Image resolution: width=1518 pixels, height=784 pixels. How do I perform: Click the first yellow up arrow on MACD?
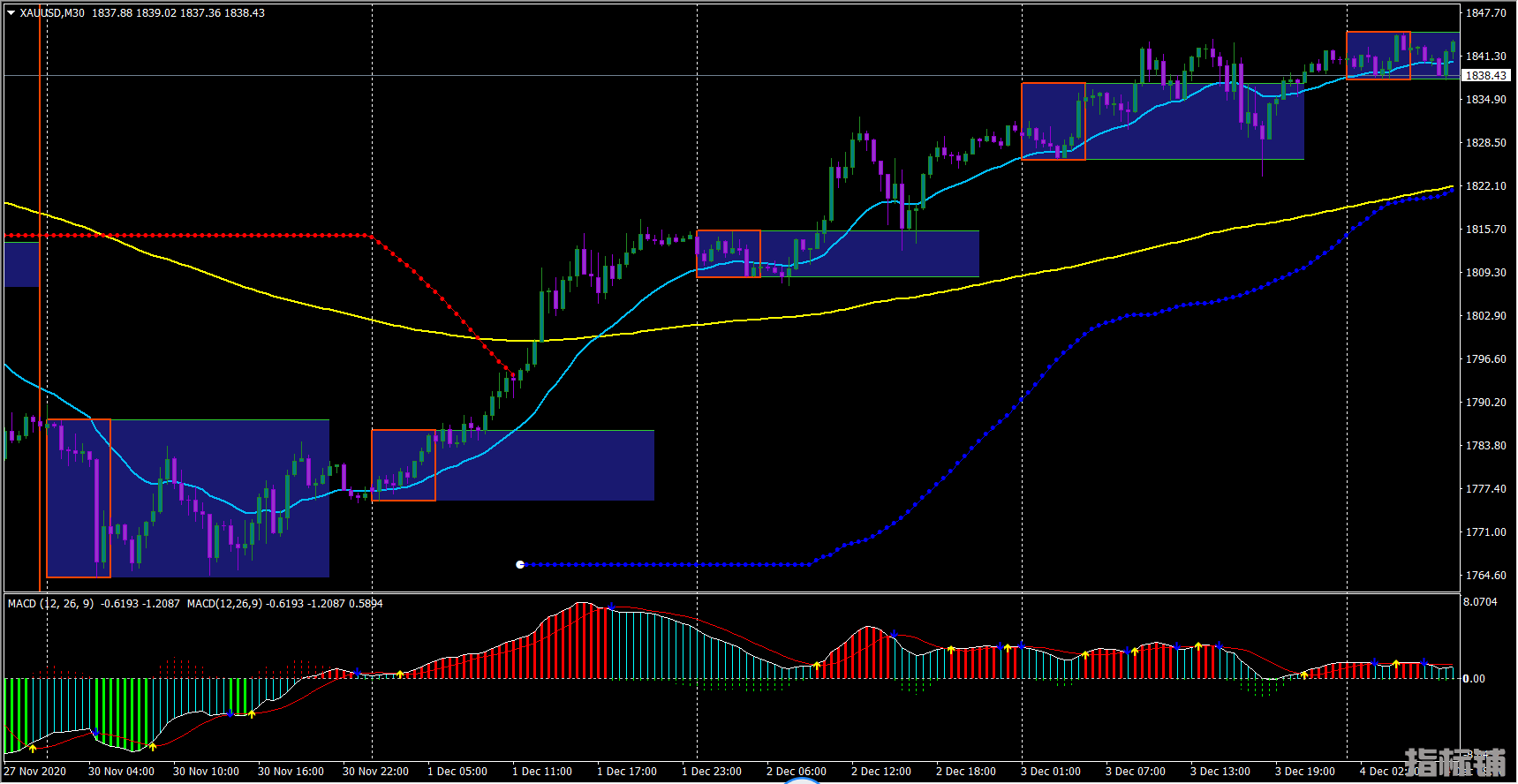pyautogui.click(x=33, y=749)
